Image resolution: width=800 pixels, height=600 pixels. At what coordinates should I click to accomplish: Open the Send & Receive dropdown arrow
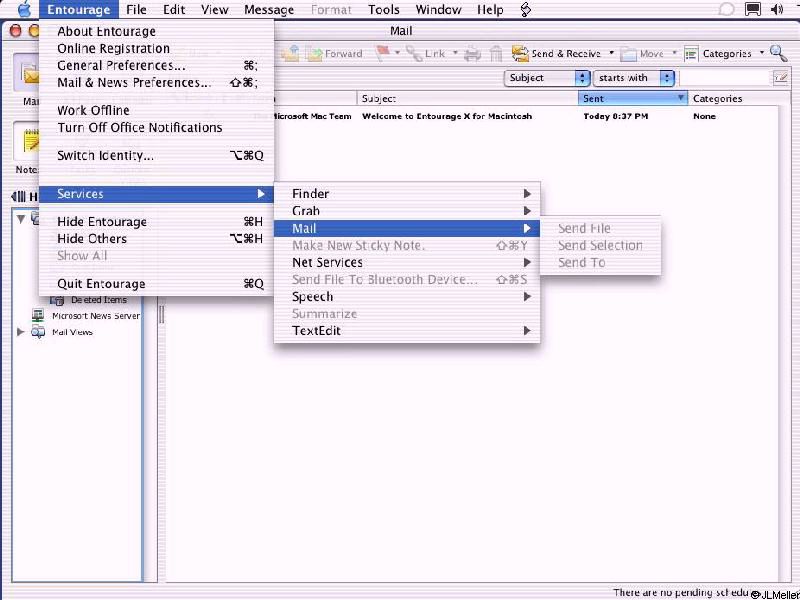611,53
